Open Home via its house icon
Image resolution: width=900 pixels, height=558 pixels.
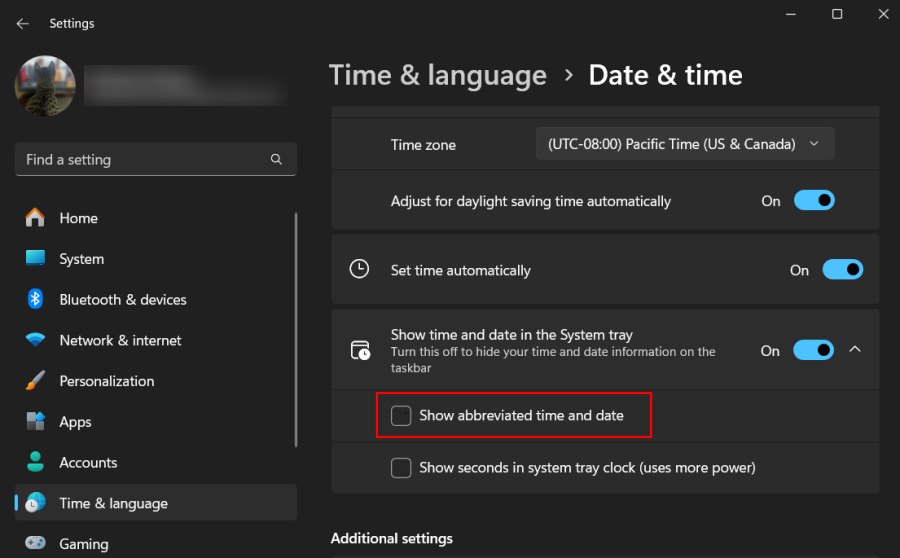(x=36, y=218)
